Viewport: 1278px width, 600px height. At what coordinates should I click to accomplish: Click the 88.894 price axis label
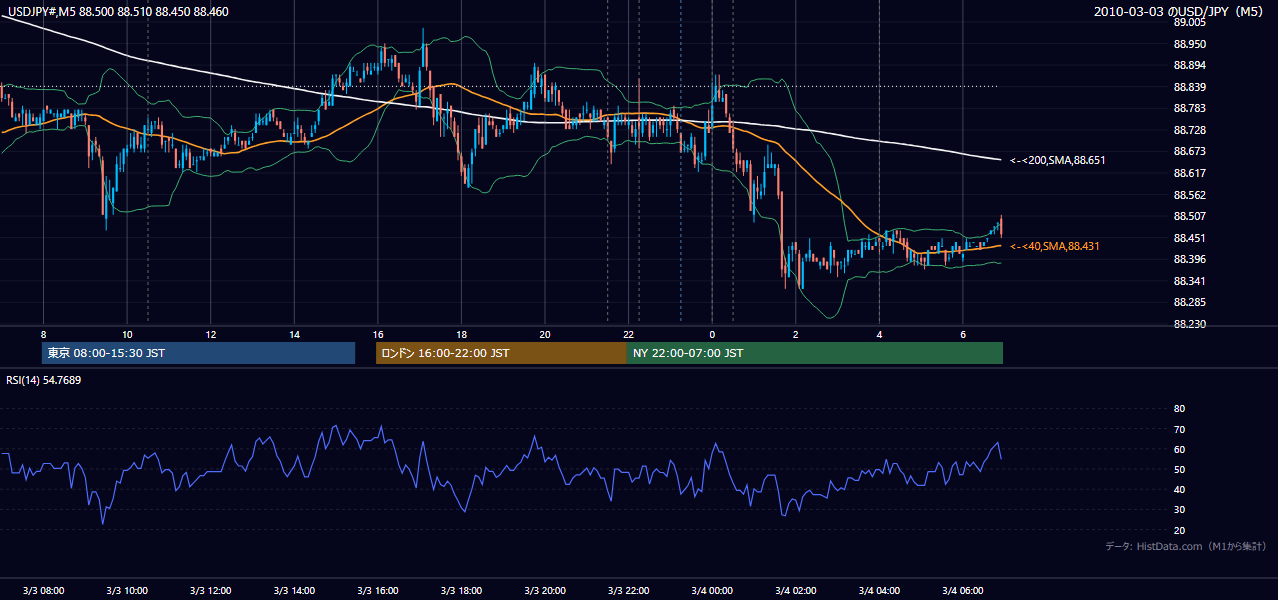point(1190,65)
